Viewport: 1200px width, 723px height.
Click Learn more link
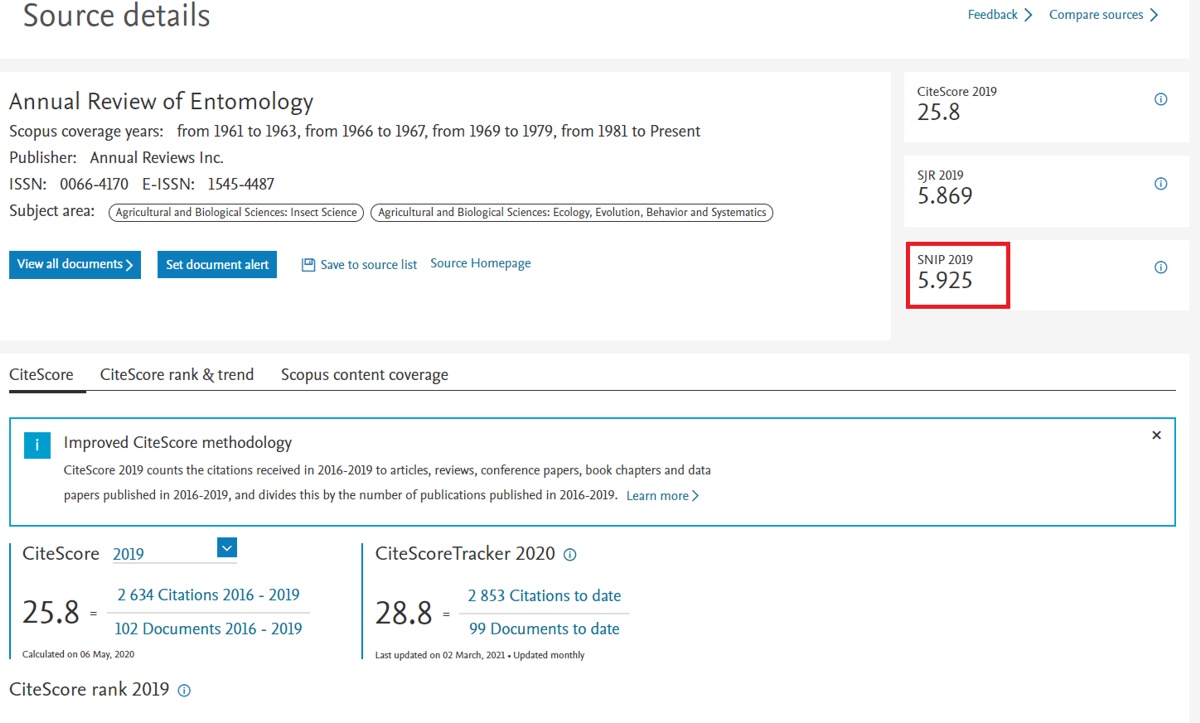663,496
